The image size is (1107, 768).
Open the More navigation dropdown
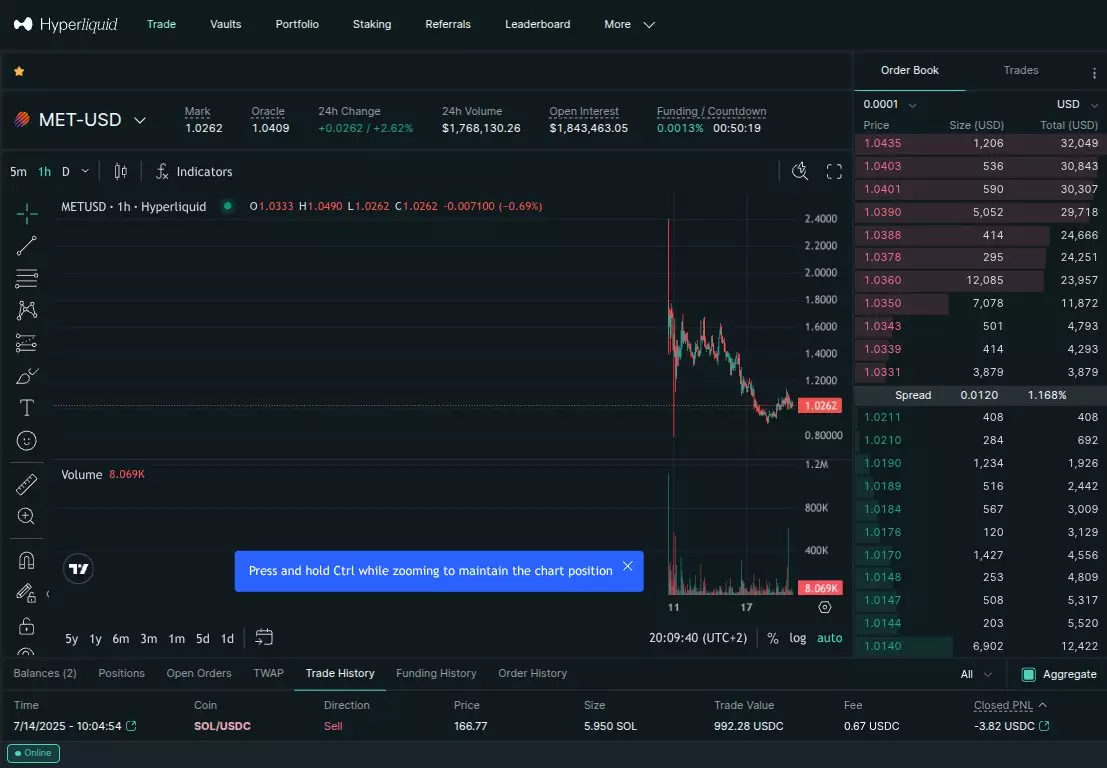629,24
